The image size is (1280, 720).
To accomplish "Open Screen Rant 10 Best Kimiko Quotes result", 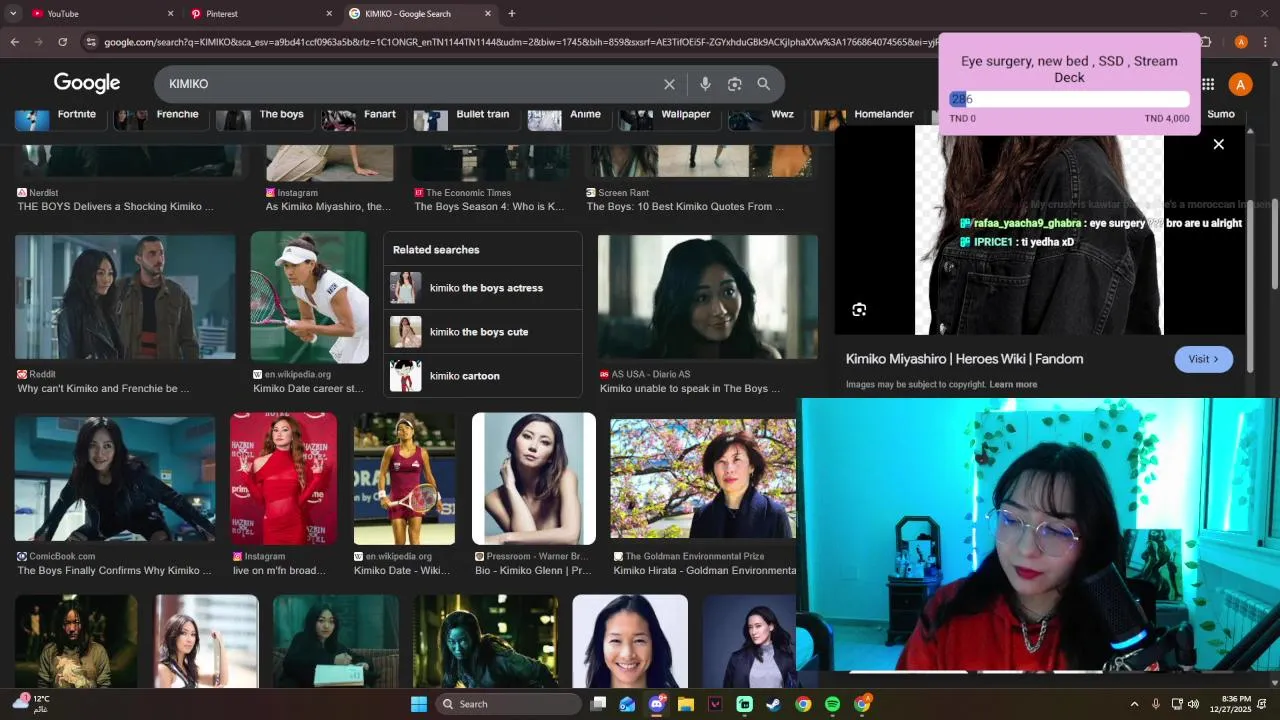I will 685,207.
